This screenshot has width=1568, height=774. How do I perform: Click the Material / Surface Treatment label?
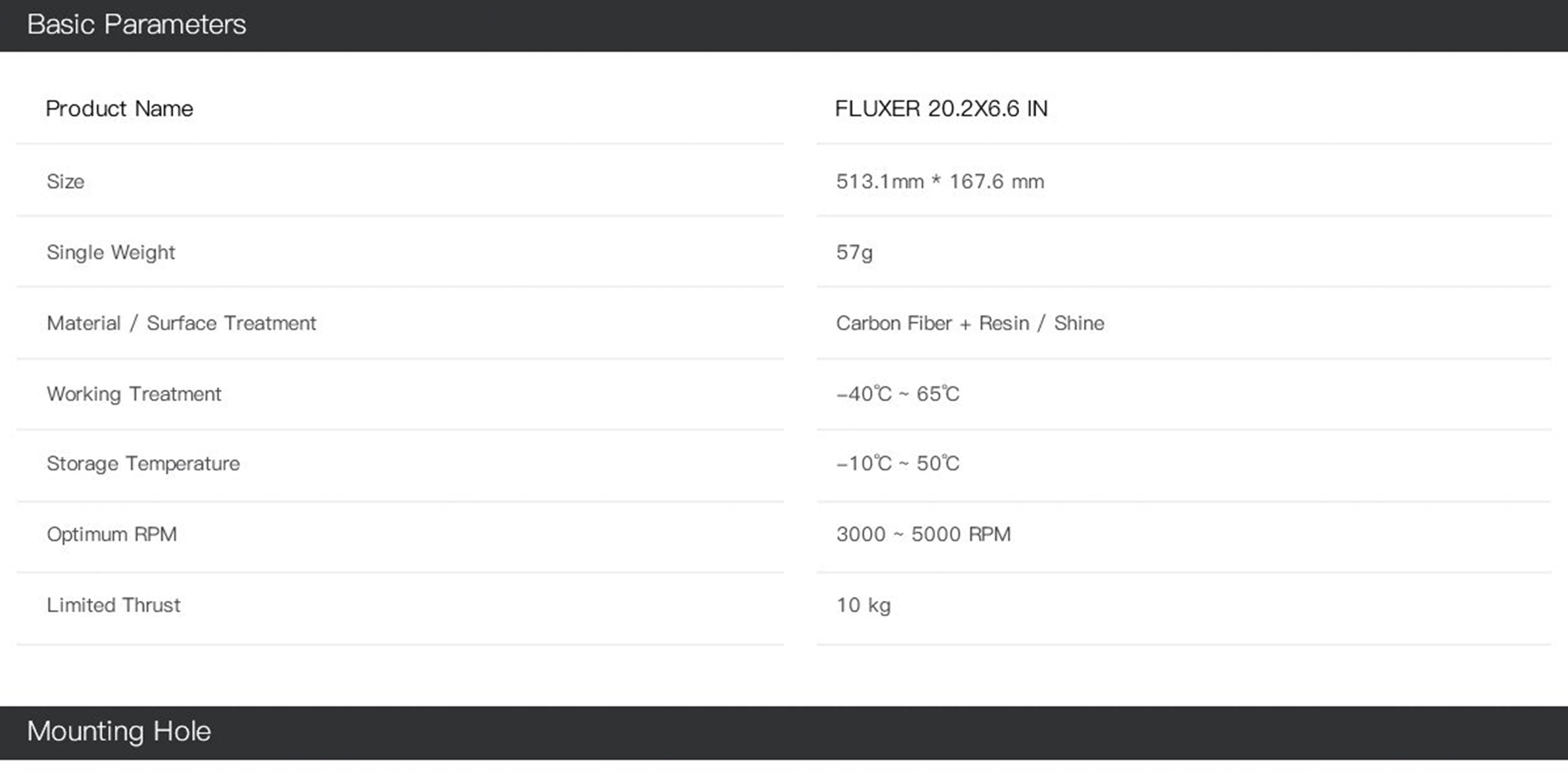181,324
